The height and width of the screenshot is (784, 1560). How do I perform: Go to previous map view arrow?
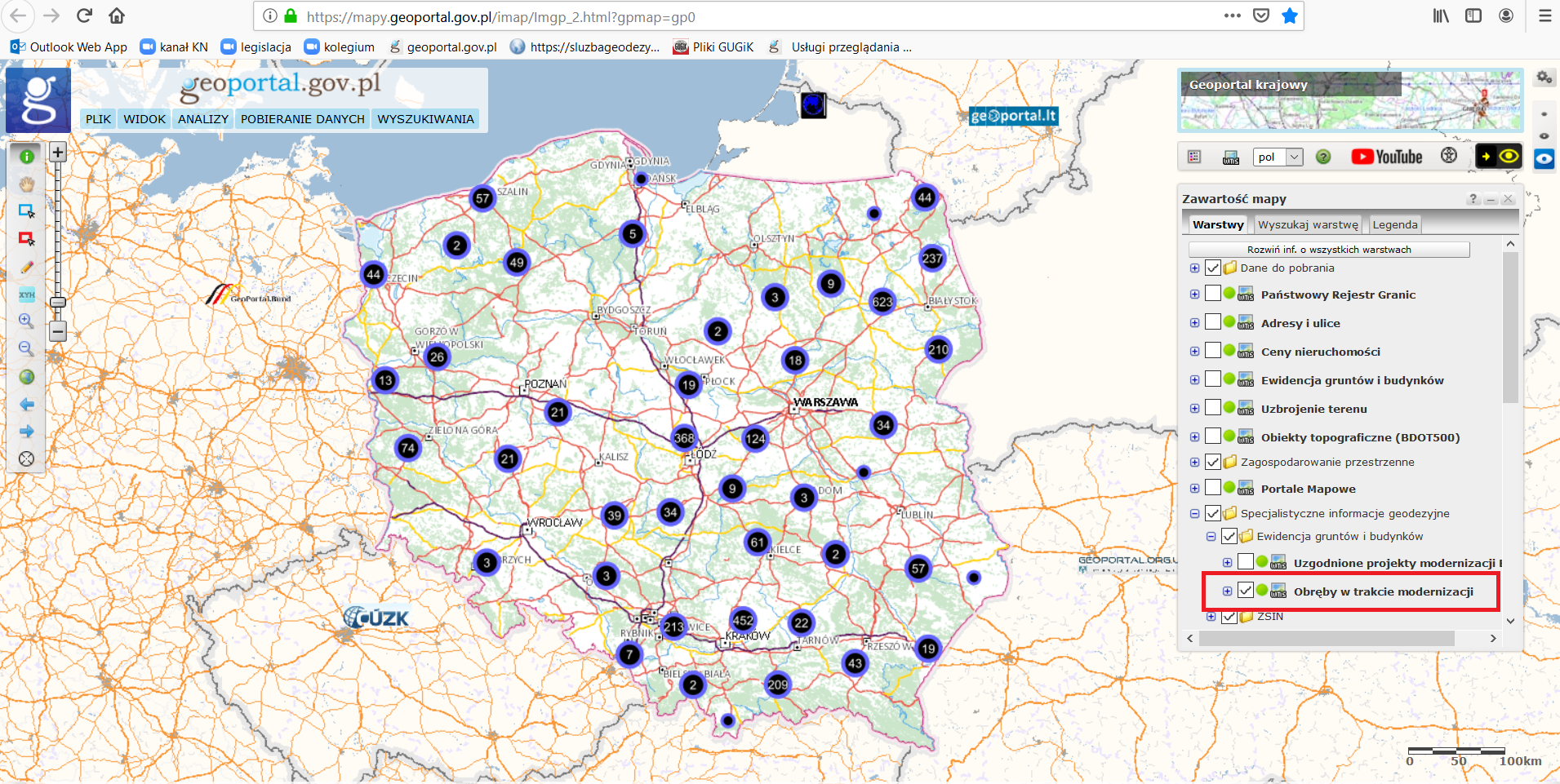point(26,405)
